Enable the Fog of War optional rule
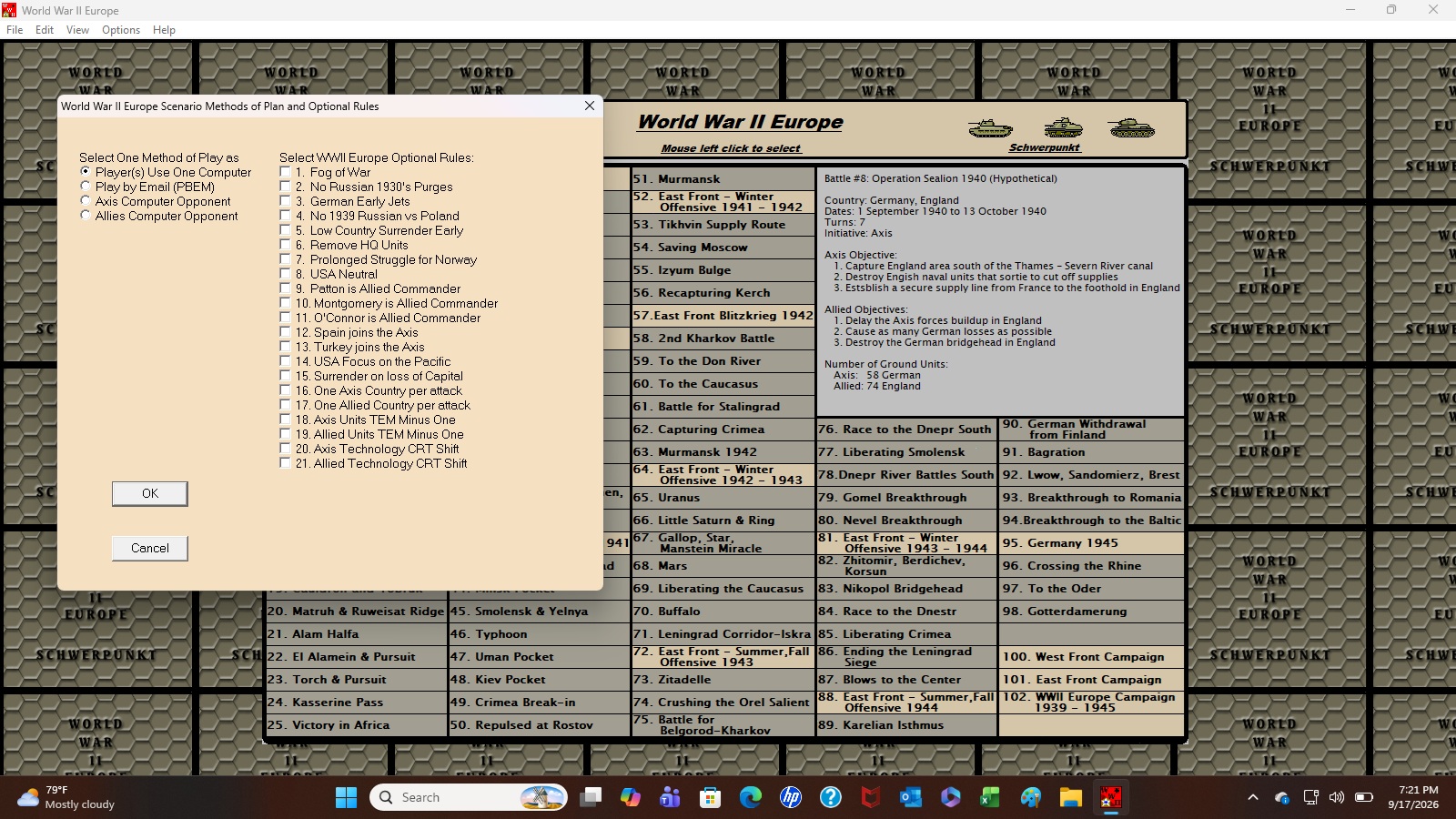Viewport: 1456px width, 819px height. [x=285, y=172]
